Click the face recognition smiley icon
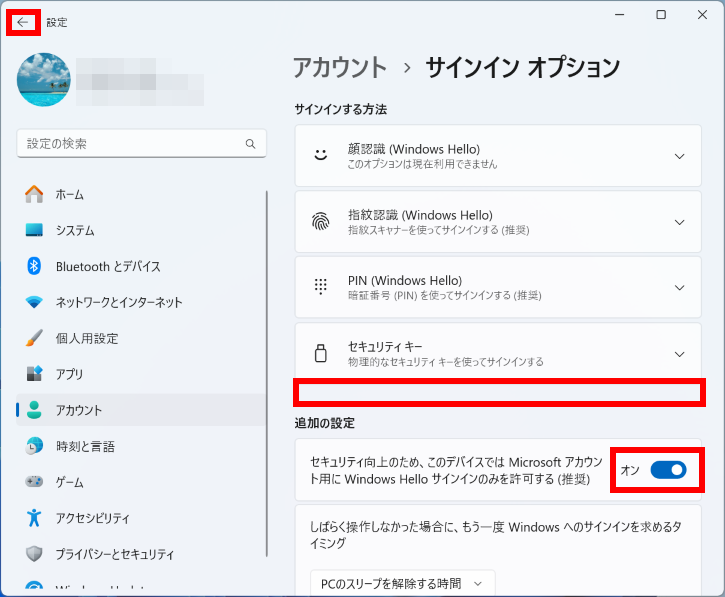The height and width of the screenshot is (597, 725). (x=321, y=155)
